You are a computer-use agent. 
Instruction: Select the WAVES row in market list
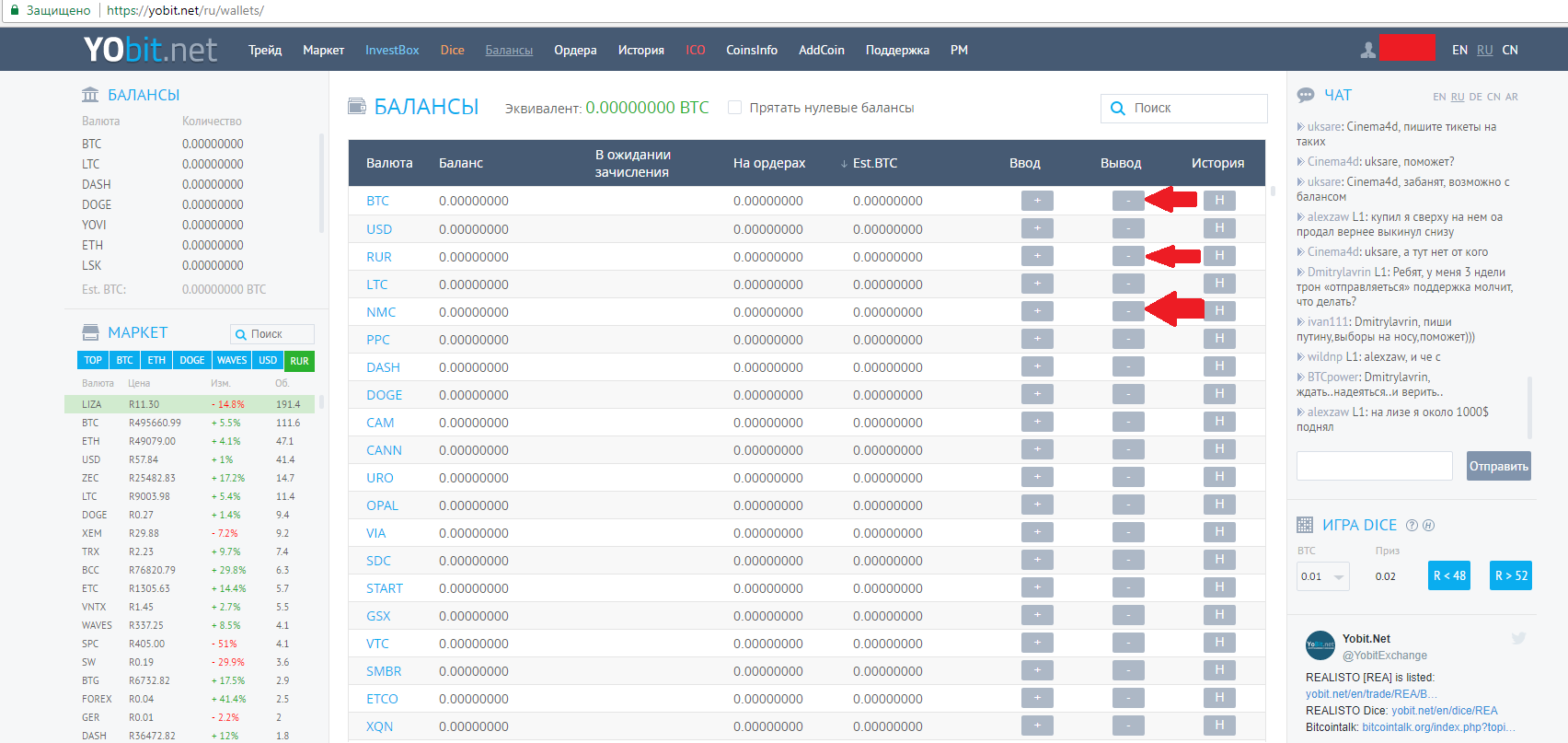(x=190, y=625)
